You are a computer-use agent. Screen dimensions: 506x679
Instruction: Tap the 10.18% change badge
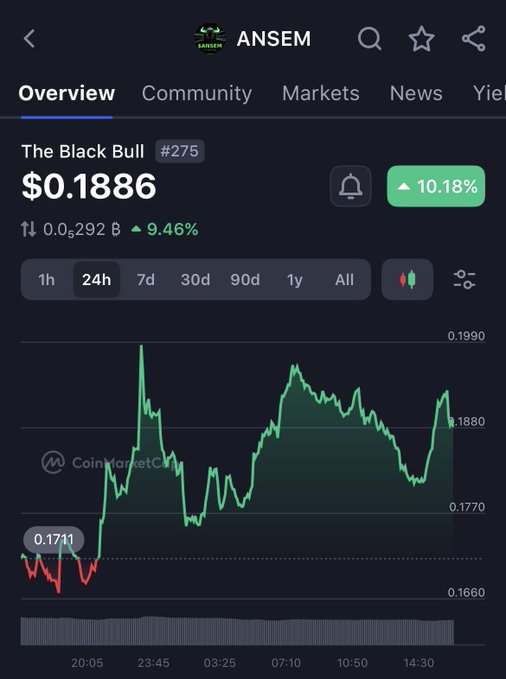click(436, 186)
